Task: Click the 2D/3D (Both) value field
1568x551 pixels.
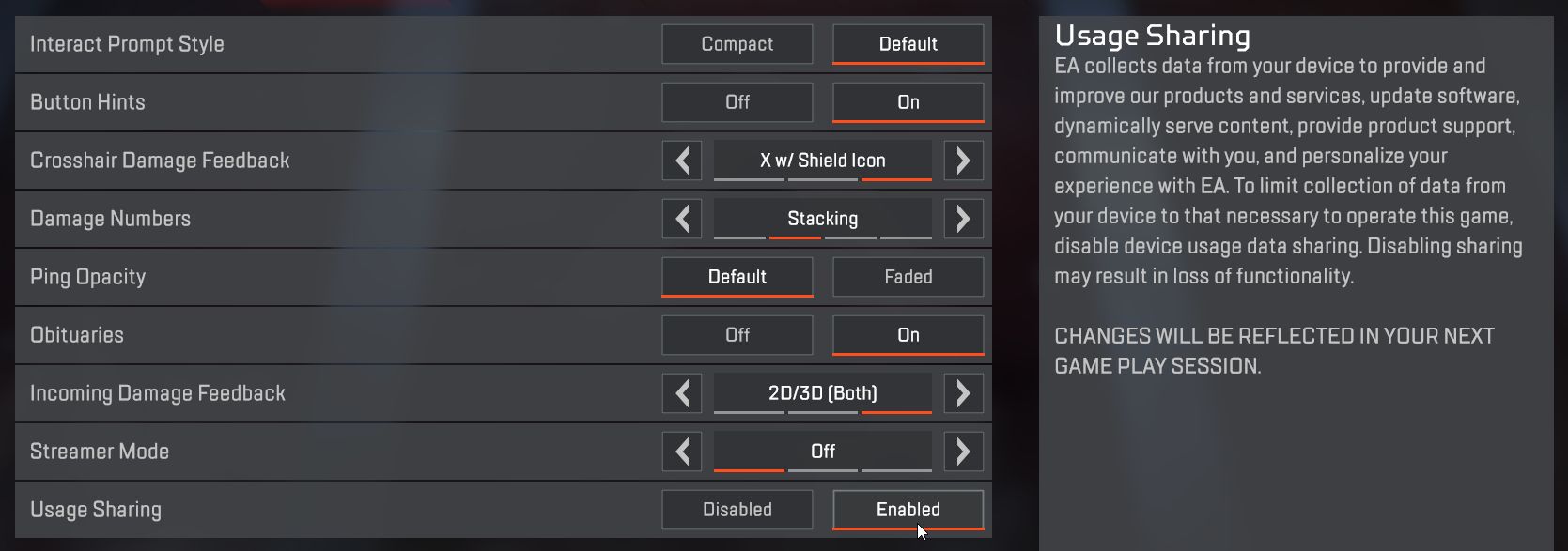Action: 822,393
